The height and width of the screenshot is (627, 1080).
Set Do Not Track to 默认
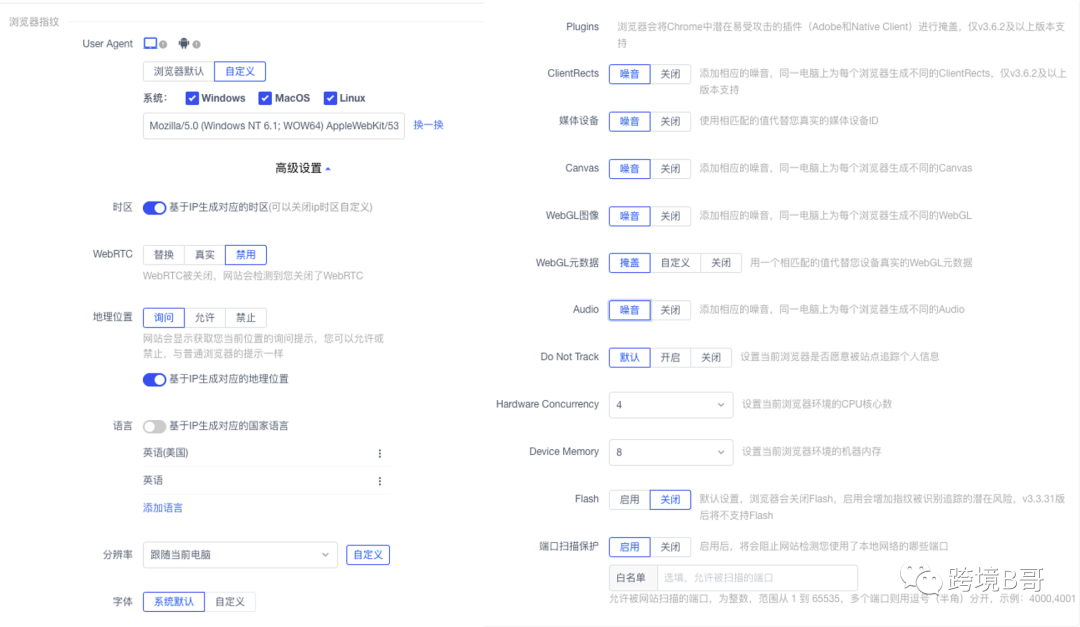(630, 358)
